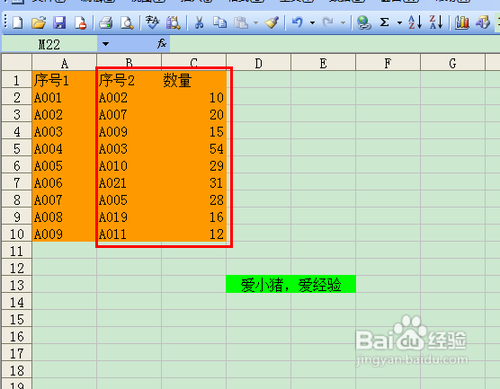The height and width of the screenshot is (389, 500).
Task: Select cell B10 containing A011
Action: click(129, 234)
